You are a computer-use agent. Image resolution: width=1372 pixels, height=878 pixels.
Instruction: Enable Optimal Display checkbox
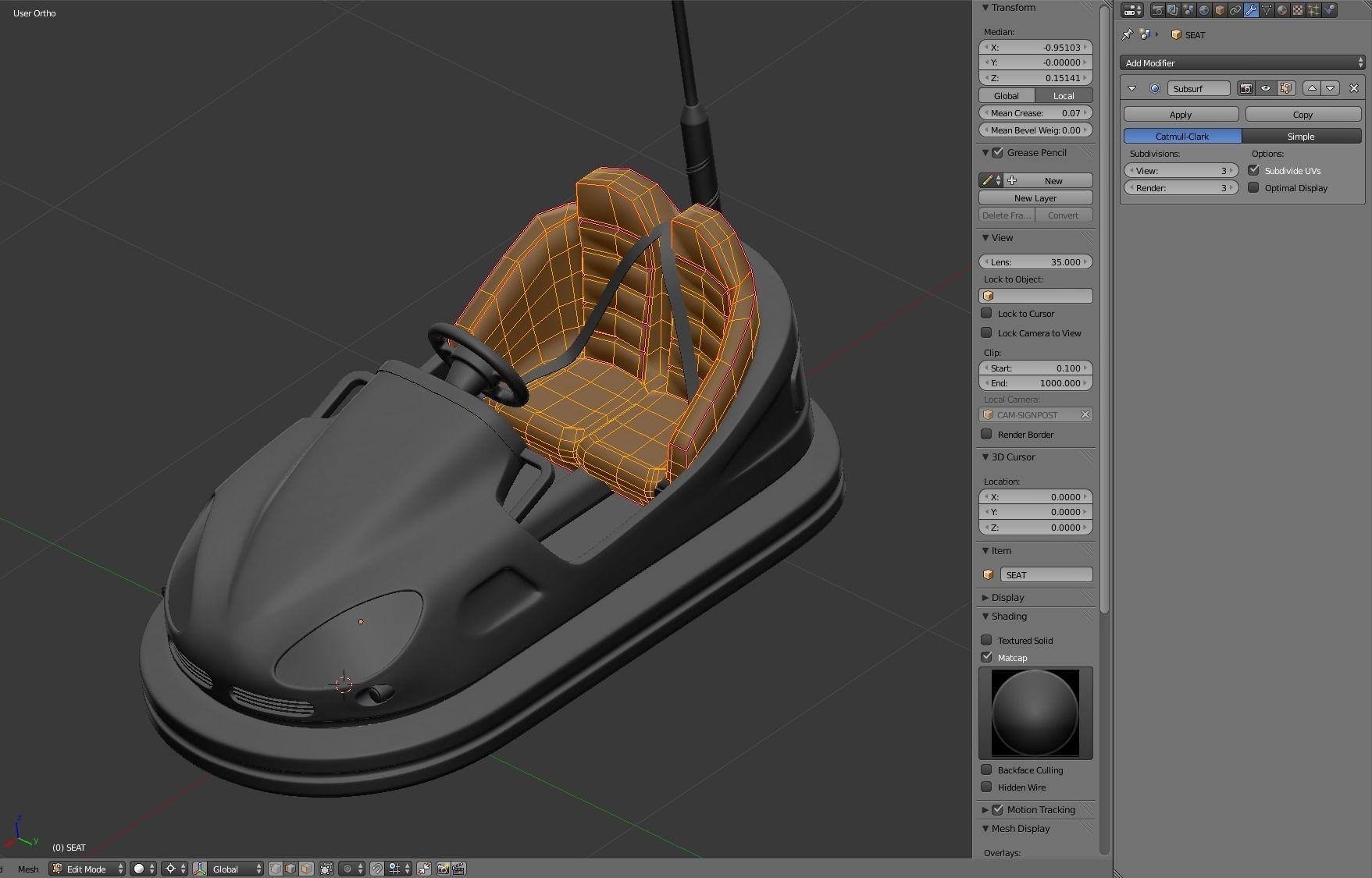1253,187
